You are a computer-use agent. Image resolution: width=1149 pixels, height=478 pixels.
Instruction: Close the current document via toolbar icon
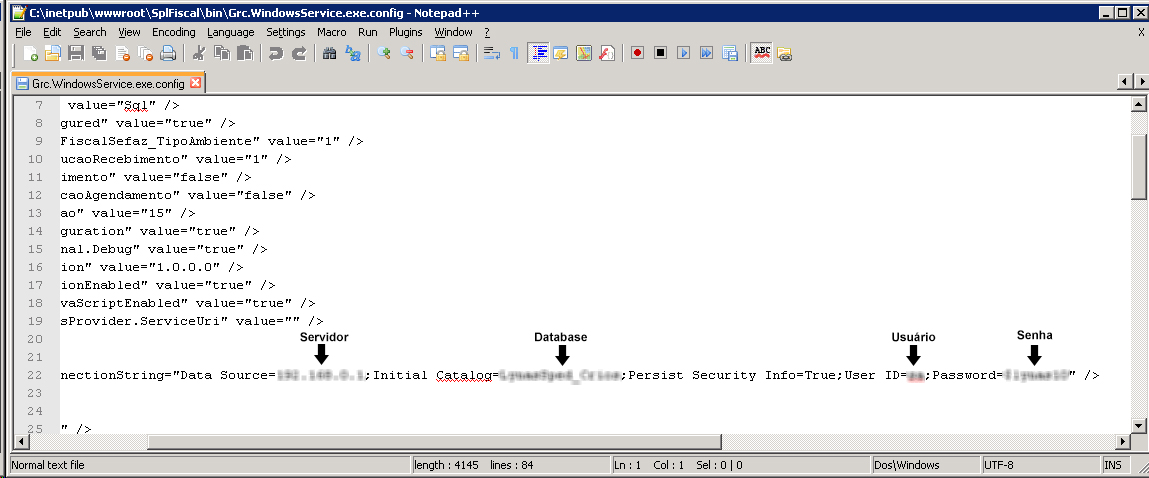pyautogui.click(x=122, y=54)
